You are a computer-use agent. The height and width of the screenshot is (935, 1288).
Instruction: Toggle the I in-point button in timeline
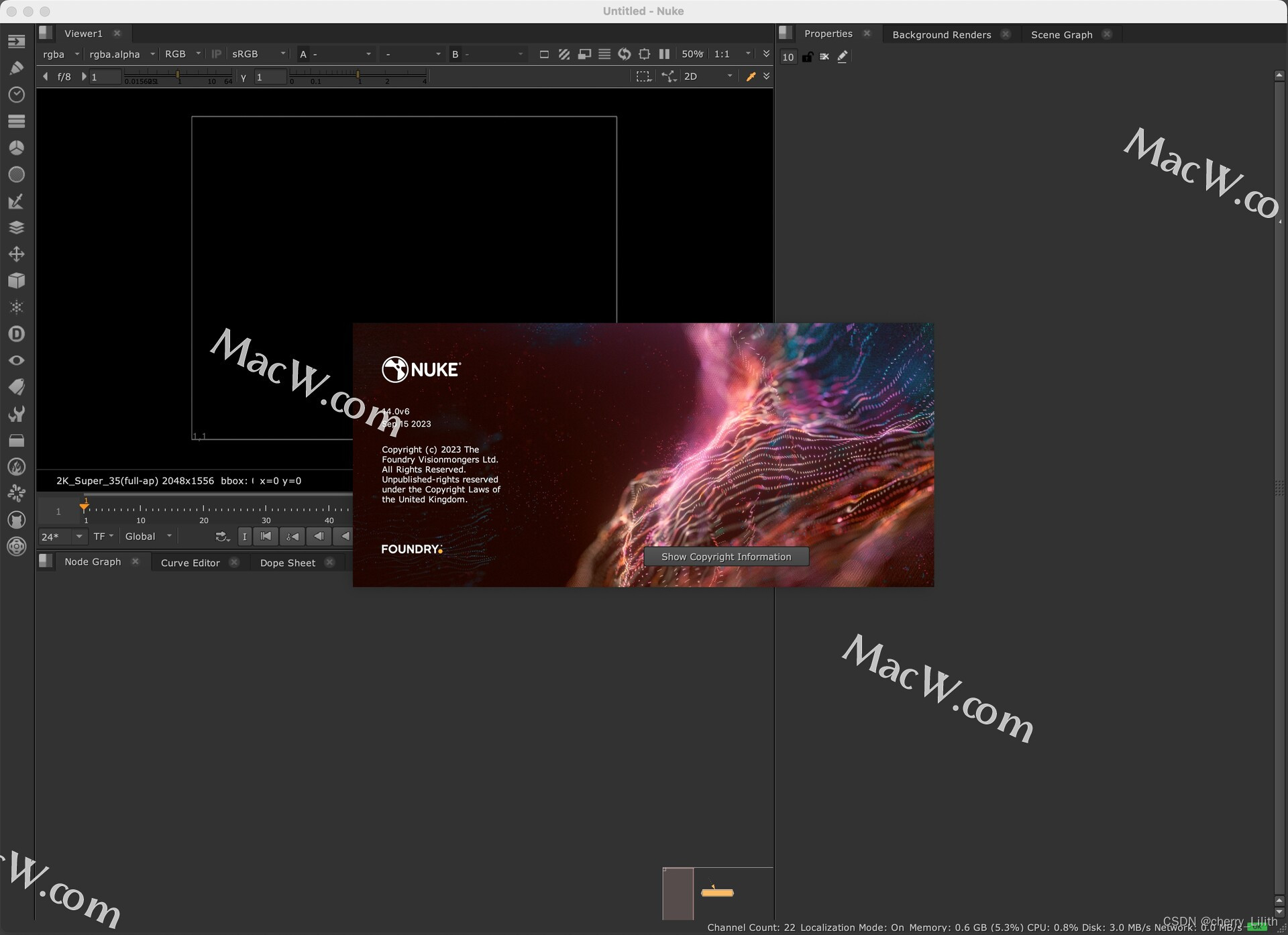245,537
